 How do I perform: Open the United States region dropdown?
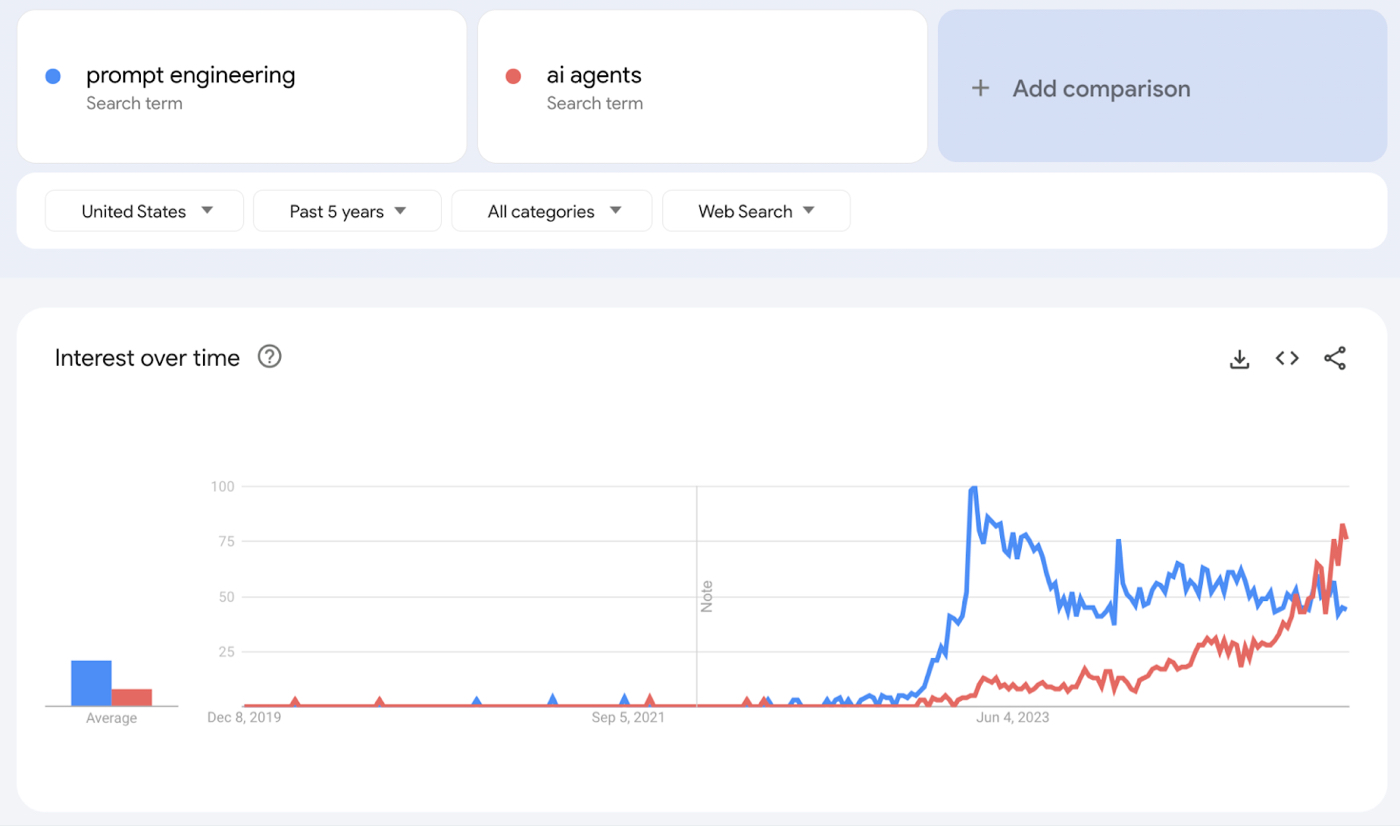click(x=145, y=211)
